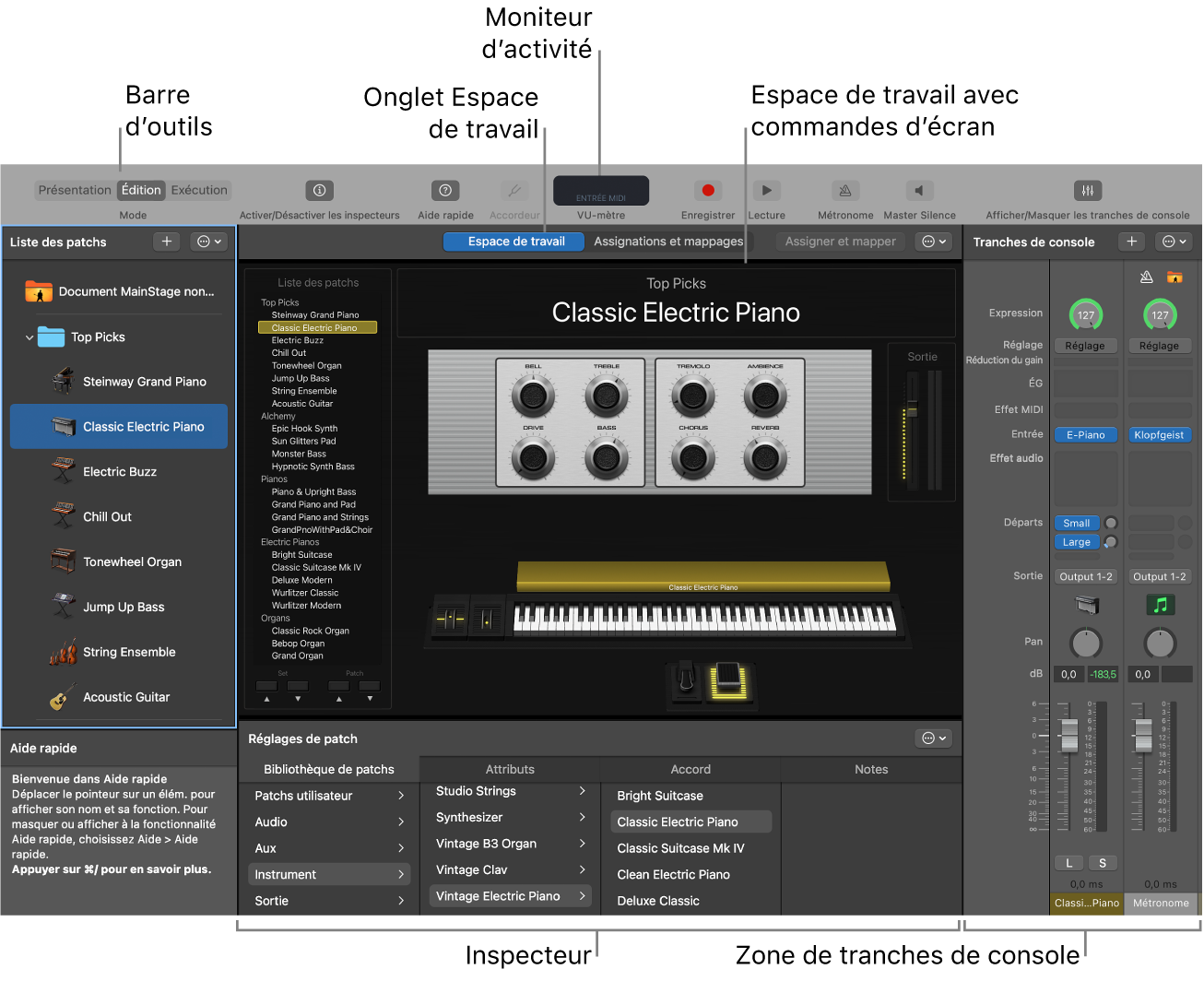Click the green note icon on Klopfgeist strip
The height and width of the screenshot is (981, 1204).
1160,605
